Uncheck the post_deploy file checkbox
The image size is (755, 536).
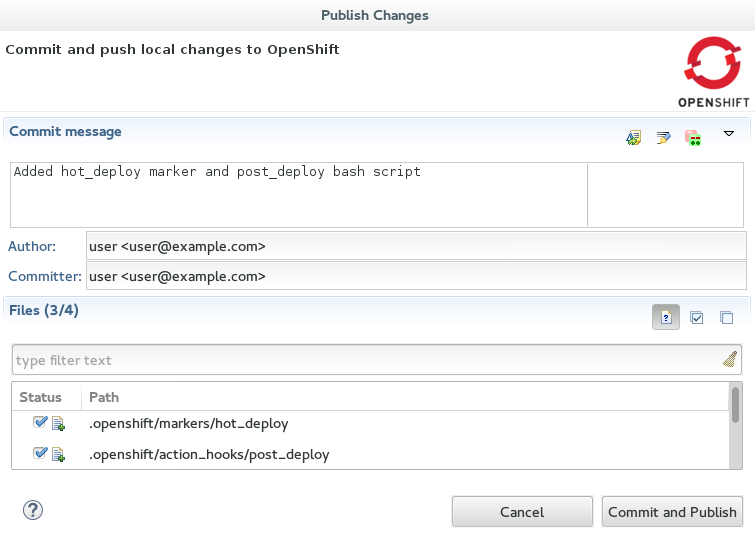coord(40,453)
